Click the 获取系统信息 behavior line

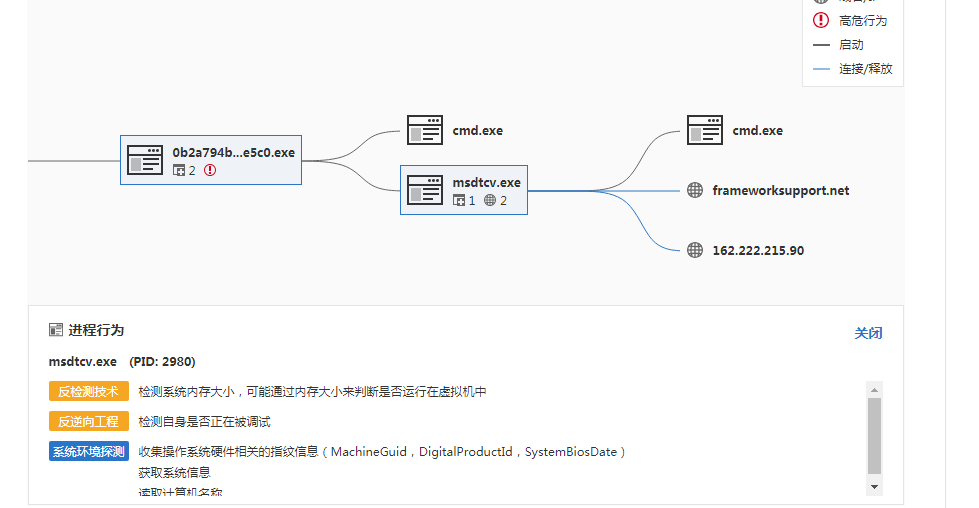174,472
